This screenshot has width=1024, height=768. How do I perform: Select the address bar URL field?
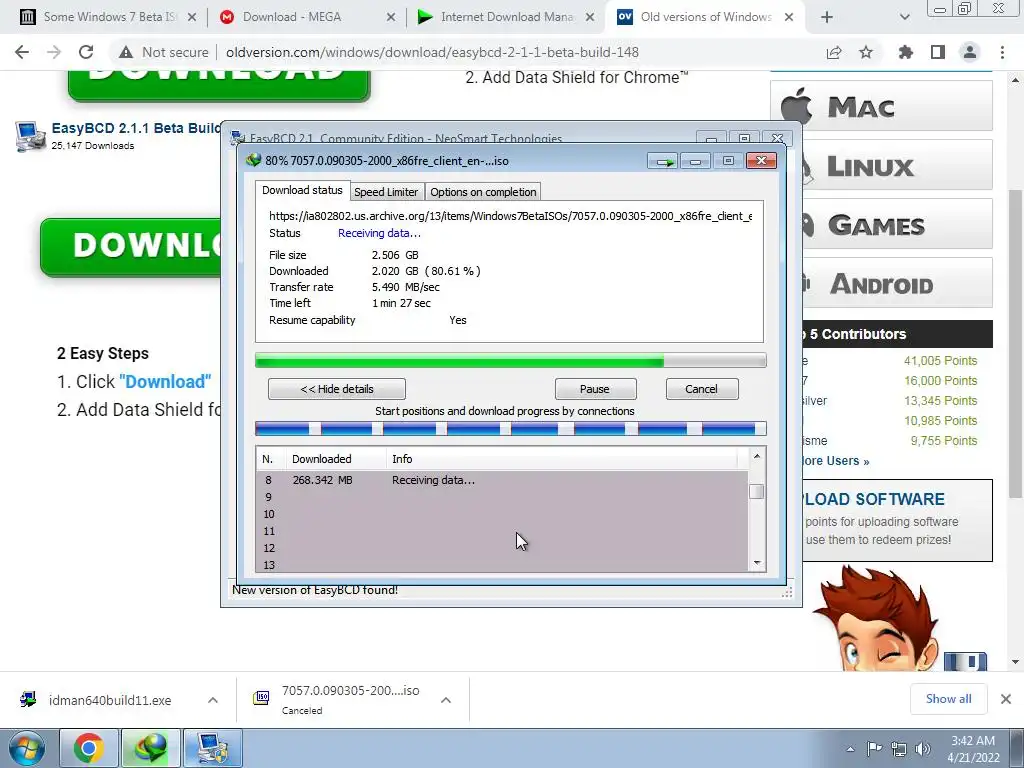pos(432,52)
